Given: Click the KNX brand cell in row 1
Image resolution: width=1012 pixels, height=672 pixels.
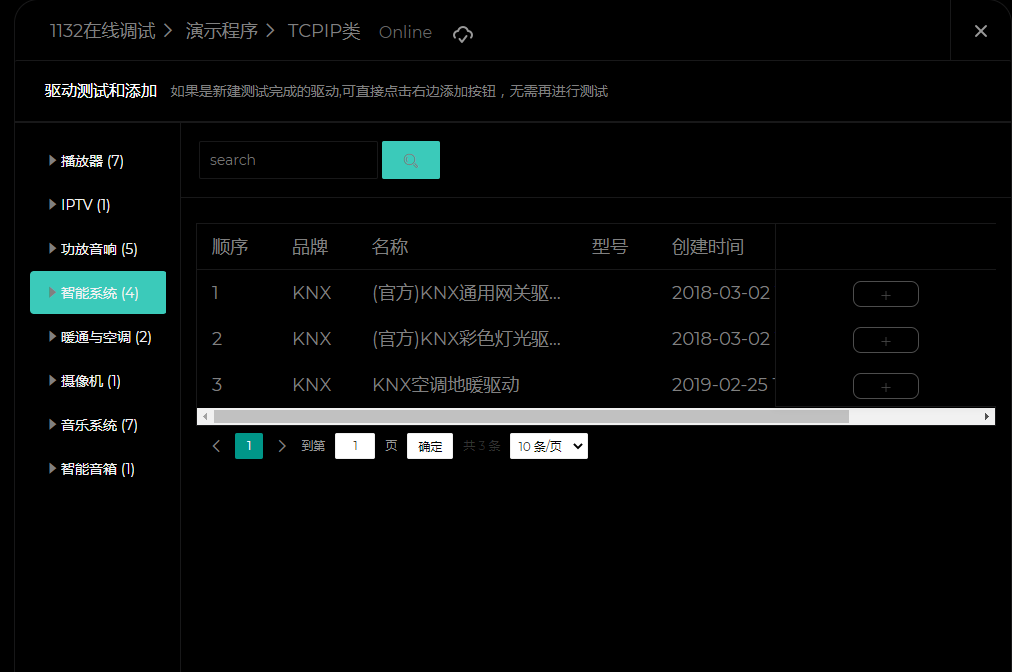Looking at the screenshot, I should coord(312,293).
